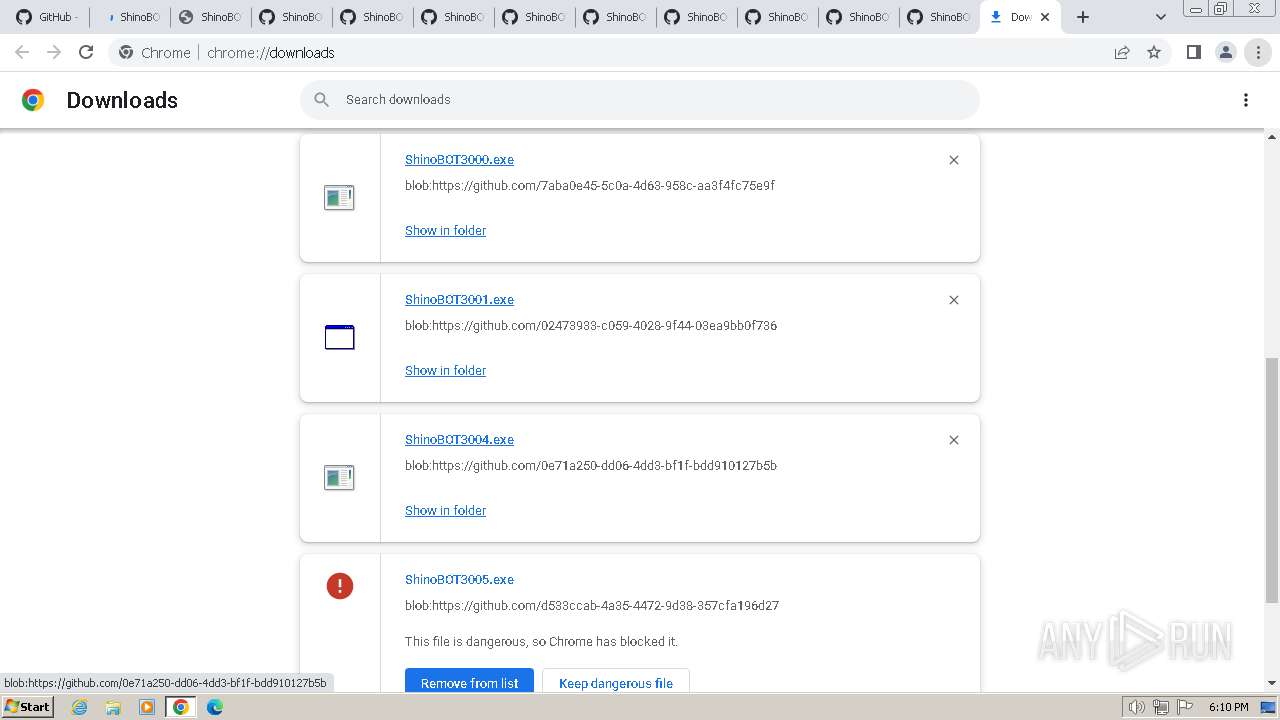
Task: Select the active Downloads tab
Action: pos(1020,17)
